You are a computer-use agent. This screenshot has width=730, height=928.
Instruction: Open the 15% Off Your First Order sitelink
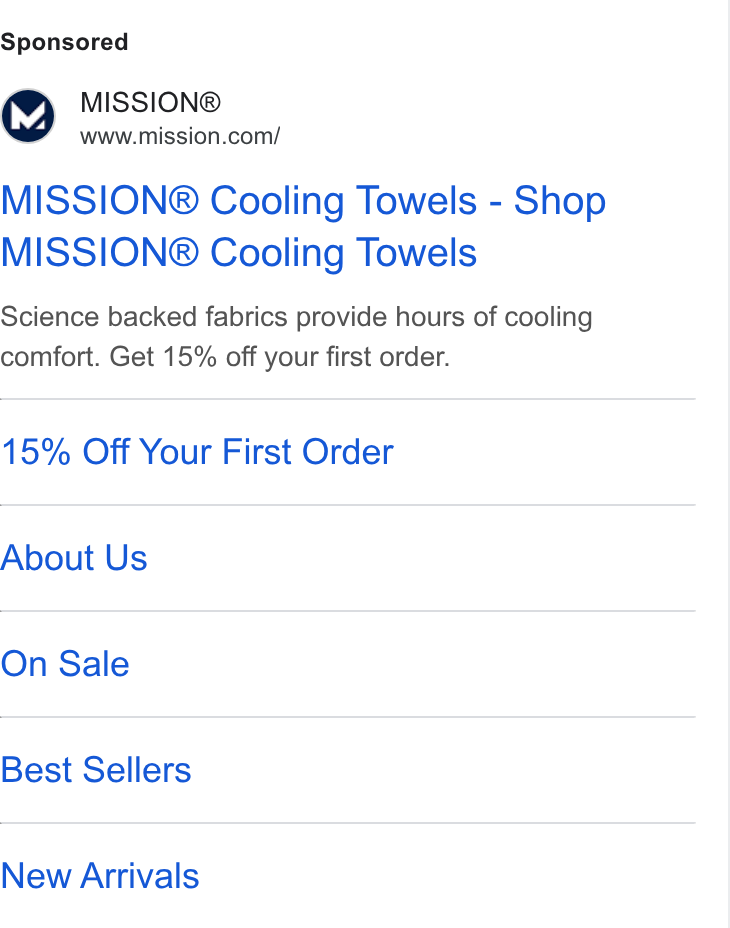197,452
